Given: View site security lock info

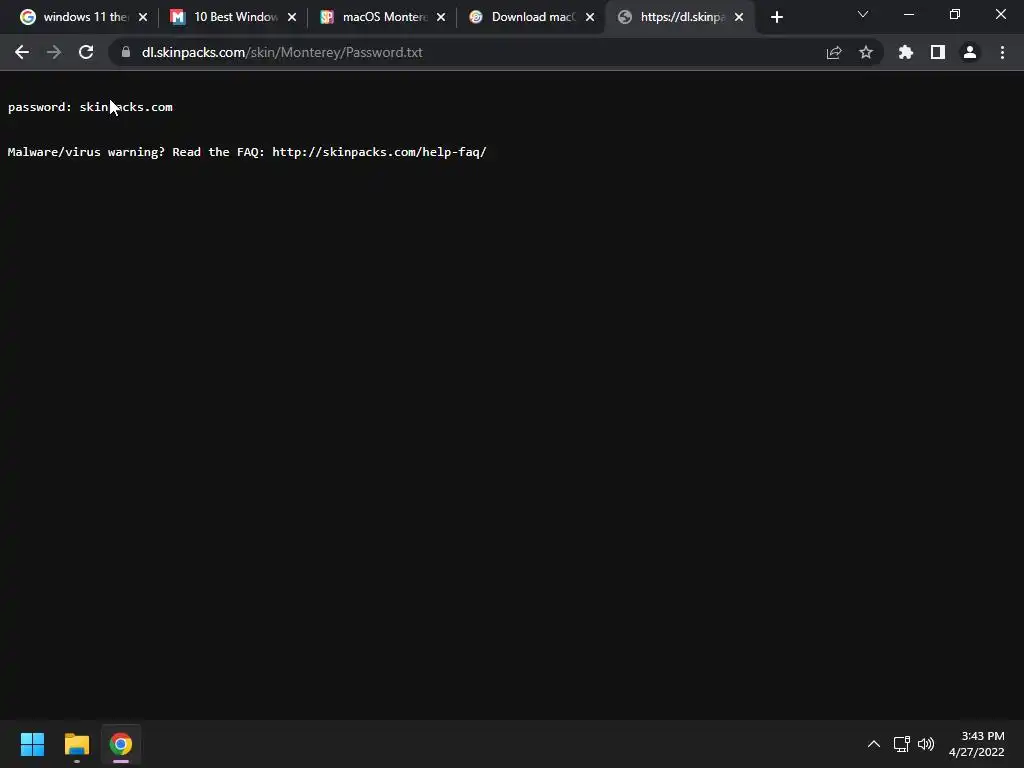Looking at the screenshot, I should [x=126, y=52].
